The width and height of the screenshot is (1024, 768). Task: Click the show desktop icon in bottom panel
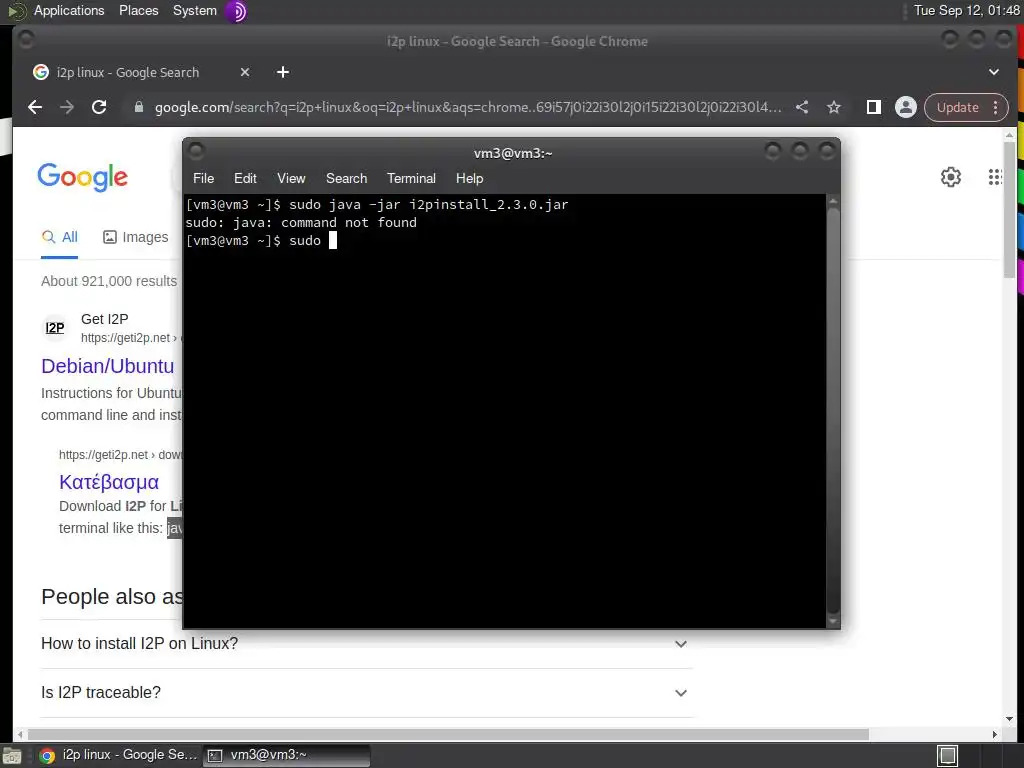tap(12, 756)
